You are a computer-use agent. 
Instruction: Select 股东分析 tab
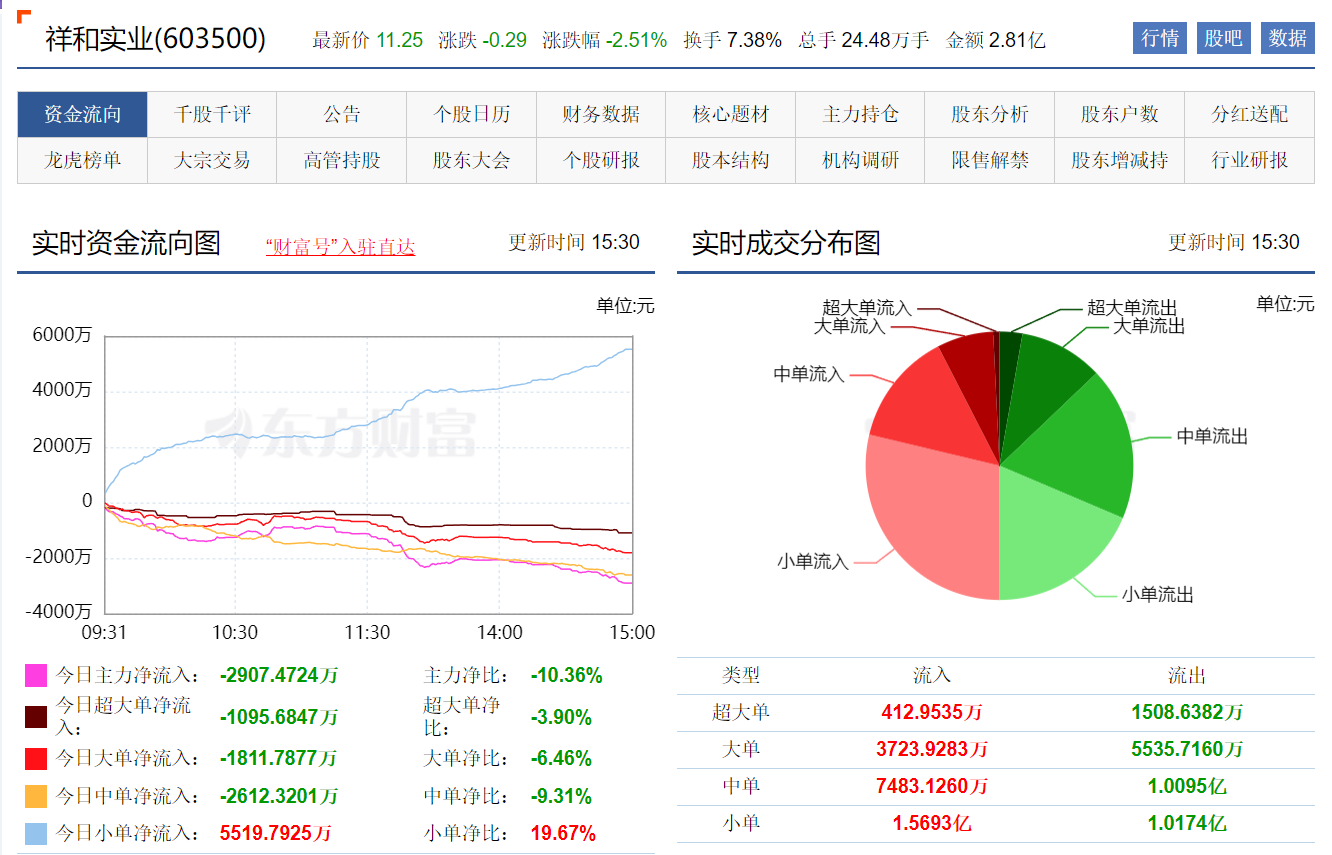990,114
